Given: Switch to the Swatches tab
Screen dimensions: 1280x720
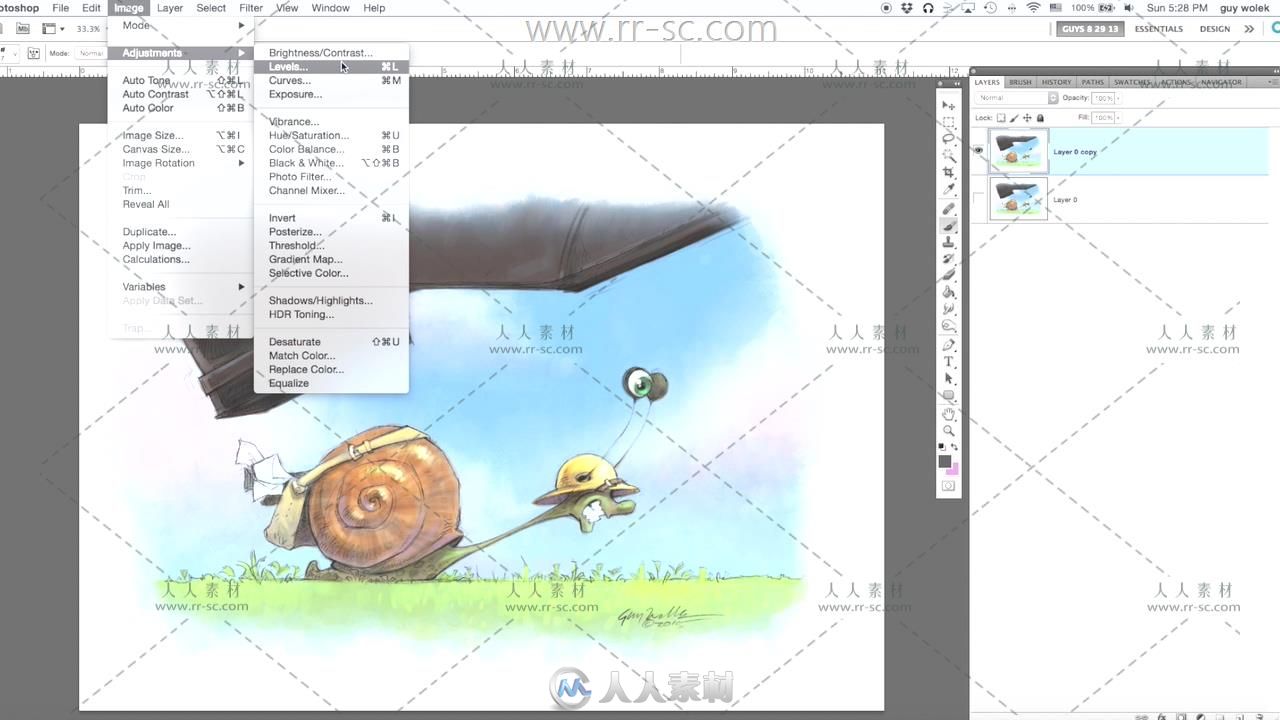Looking at the screenshot, I should point(1132,82).
